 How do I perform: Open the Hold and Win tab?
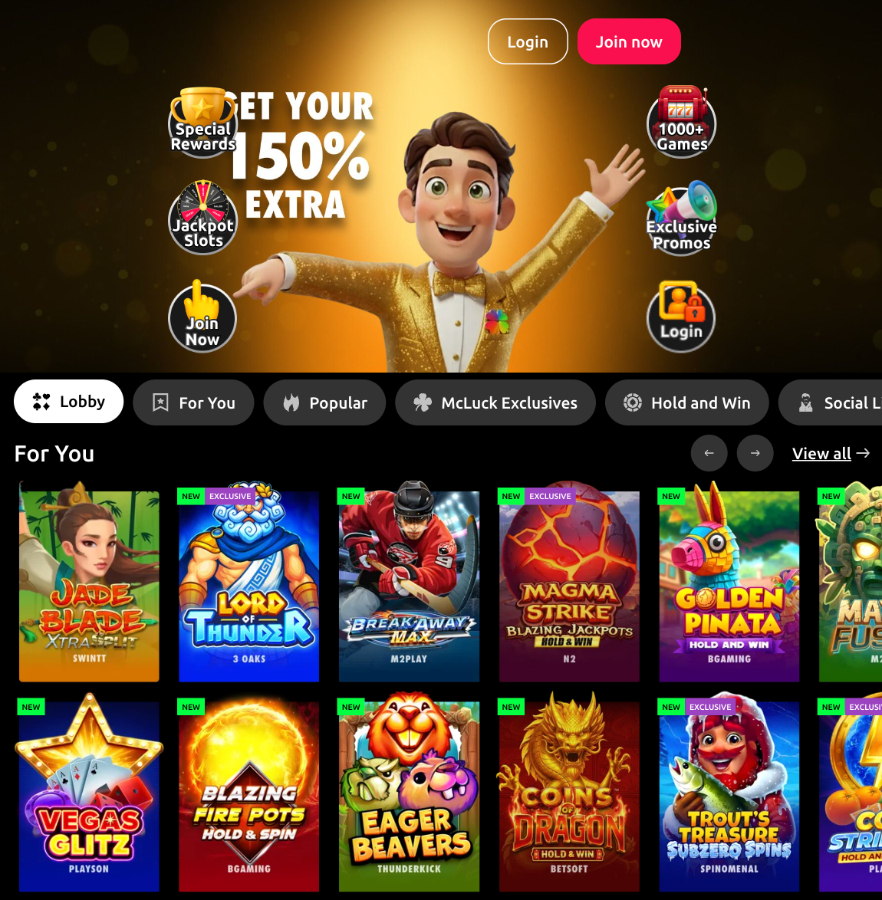tap(686, 402)
